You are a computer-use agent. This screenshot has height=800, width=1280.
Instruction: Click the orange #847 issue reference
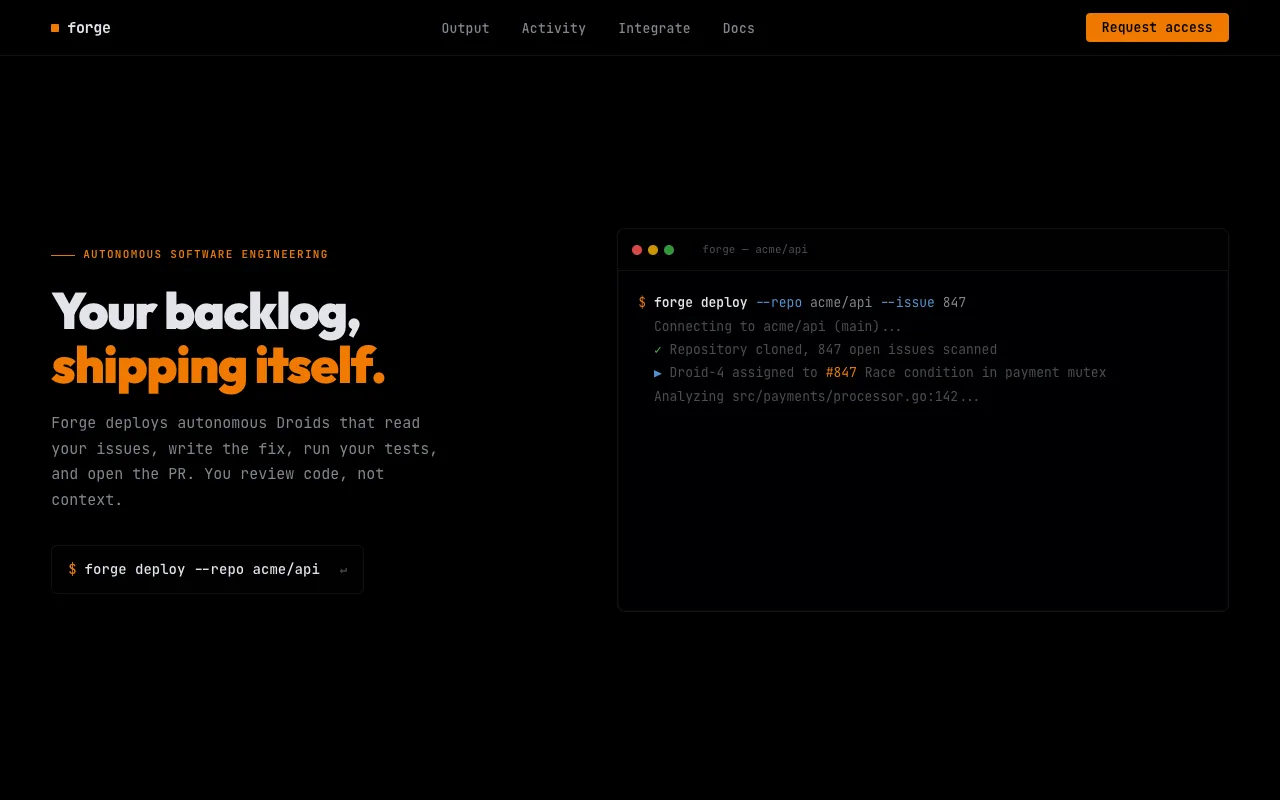pyautogui.click(x=841, y=373)
